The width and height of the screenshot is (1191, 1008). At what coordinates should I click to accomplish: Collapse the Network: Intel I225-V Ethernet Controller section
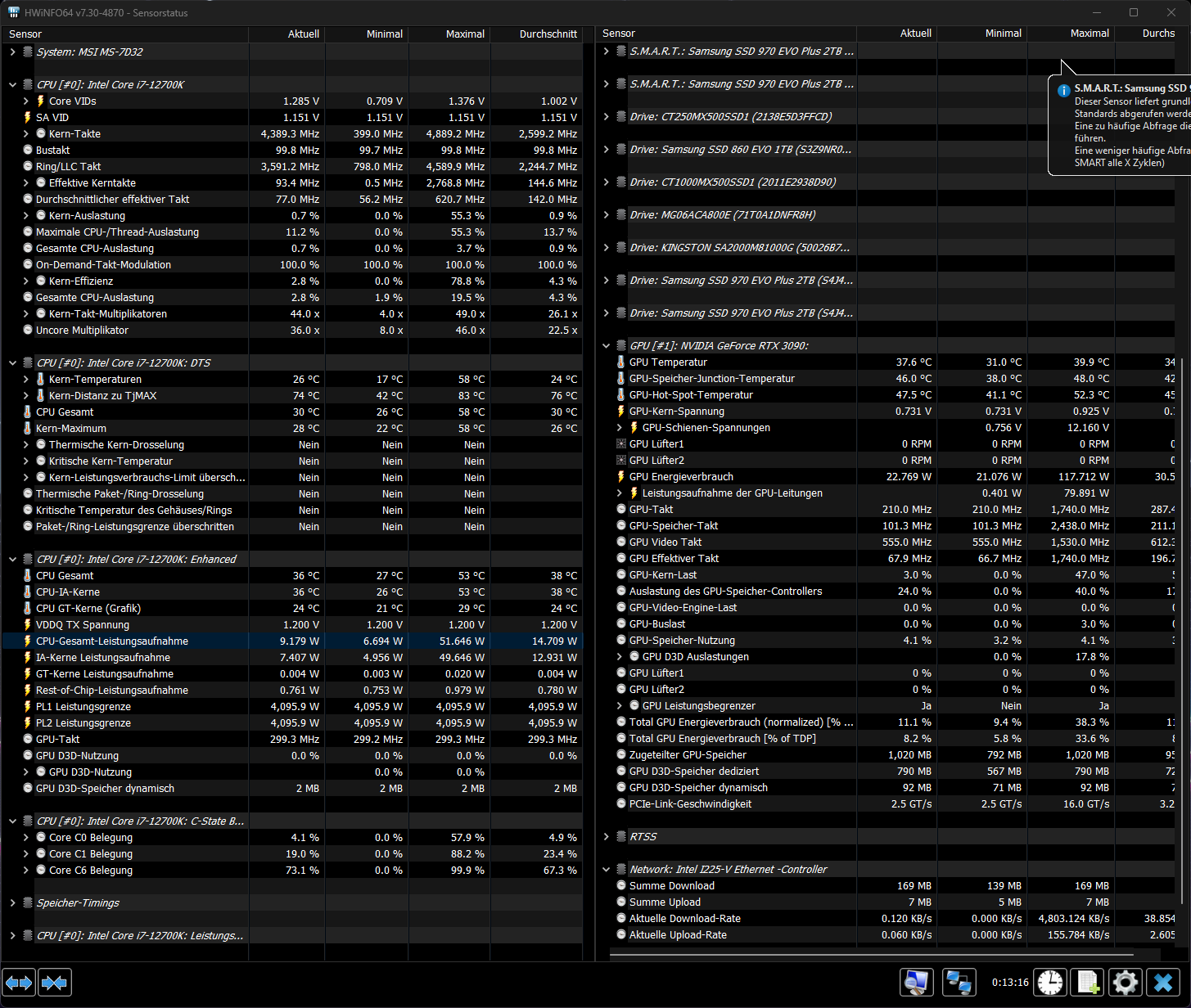click(x=606, y=869)
